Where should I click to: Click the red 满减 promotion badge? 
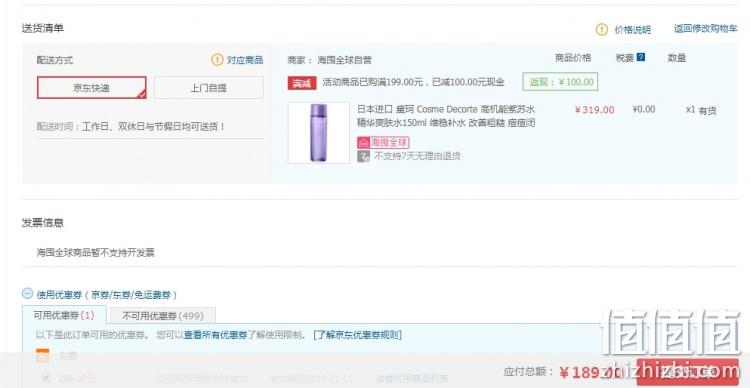click(302, 82)
